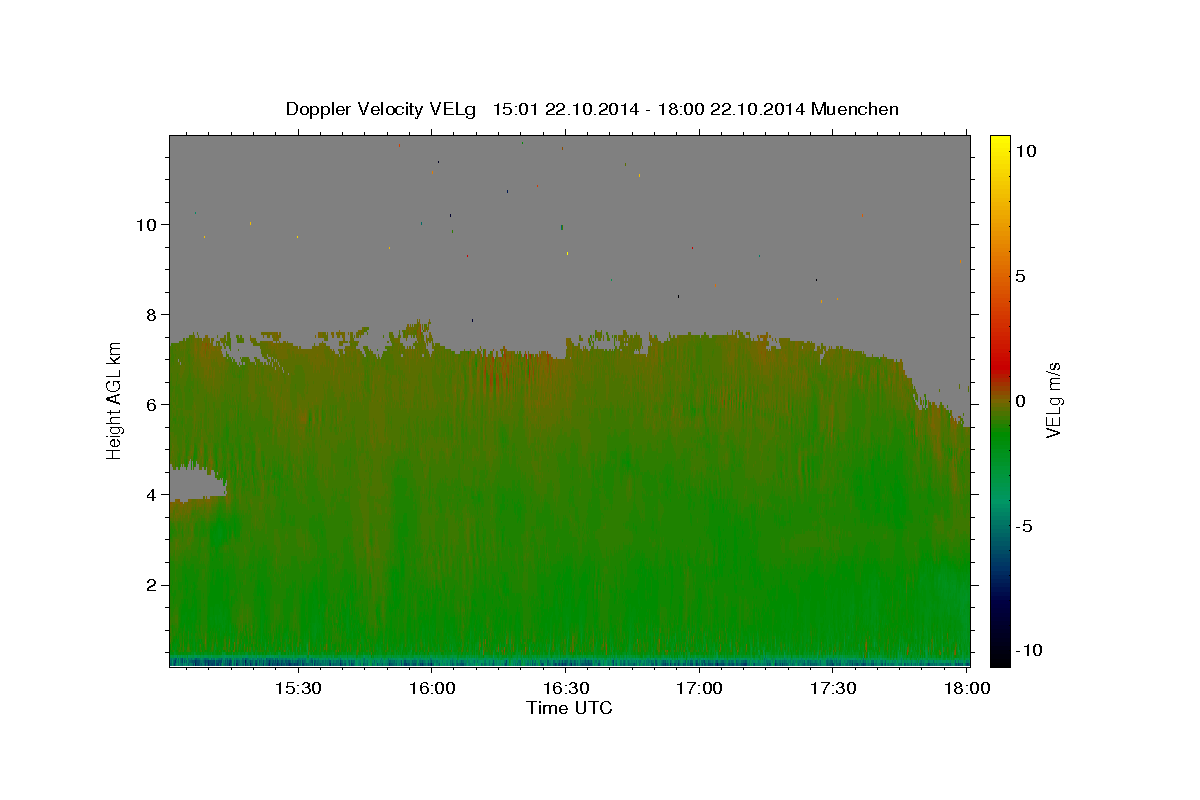Click the 'Time UTC' axis title
1200x800 pixels.
tap(569, 708)
